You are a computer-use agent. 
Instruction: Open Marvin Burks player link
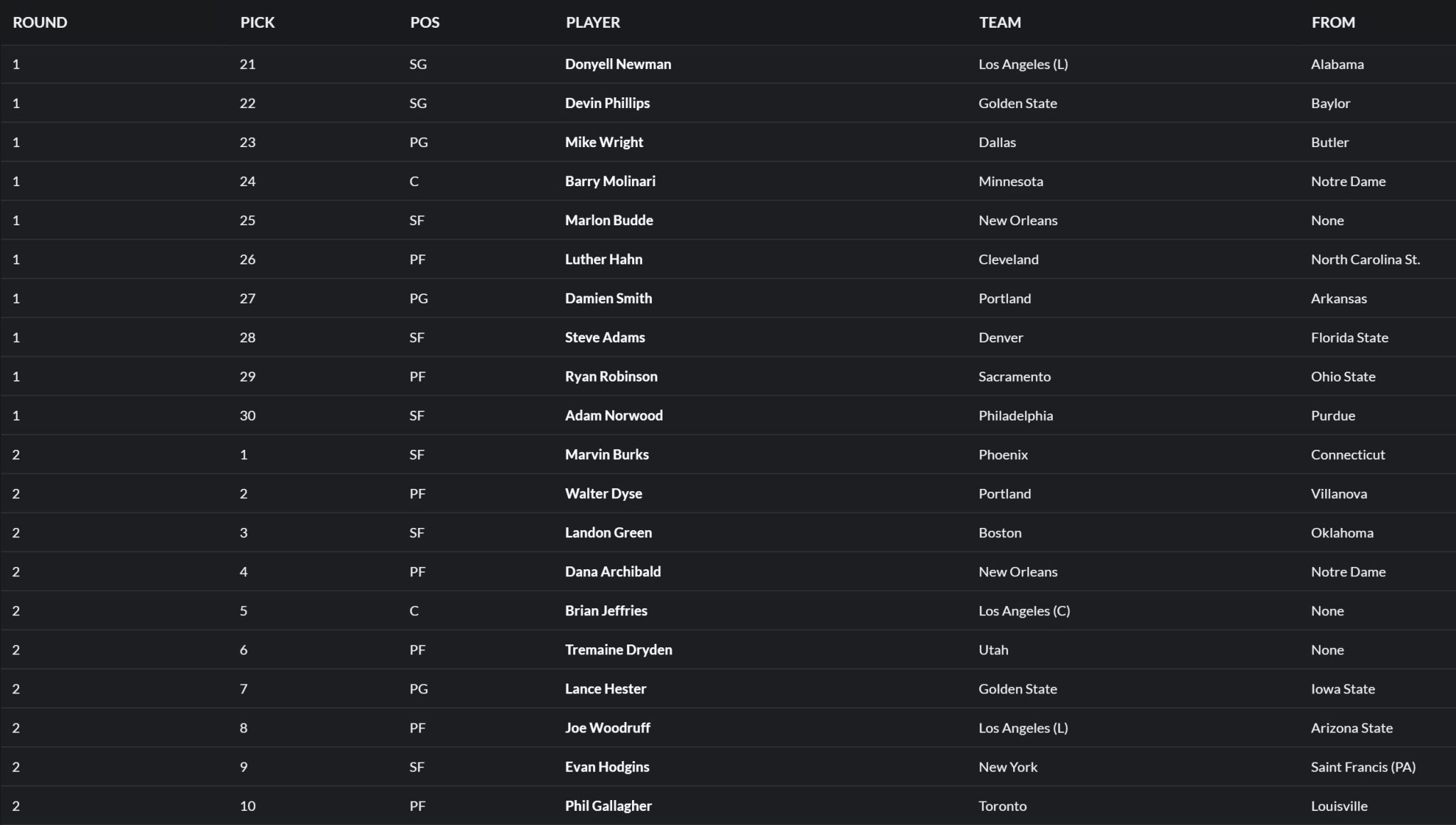(x=606, y=455)
